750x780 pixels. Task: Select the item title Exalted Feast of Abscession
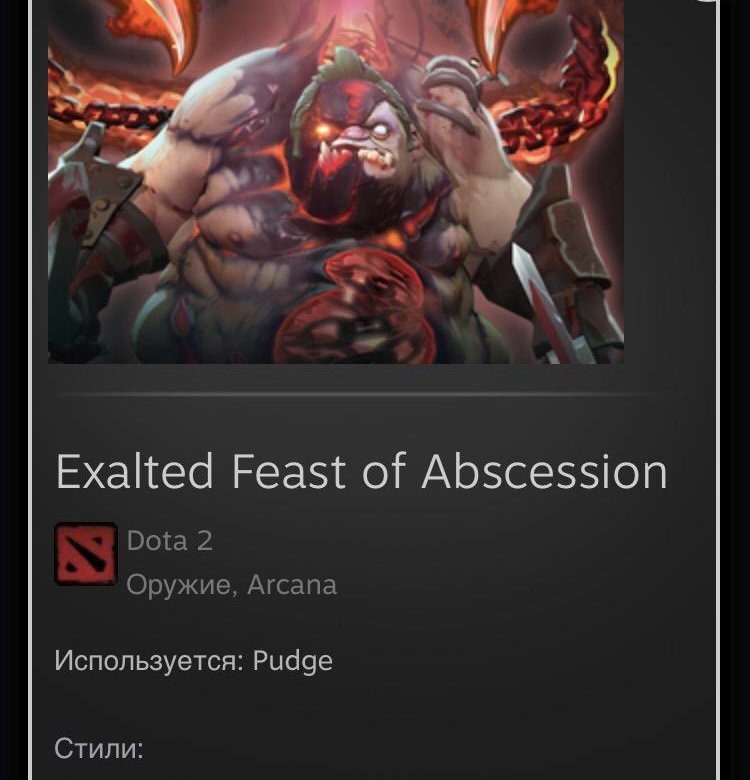pos(361,471)
